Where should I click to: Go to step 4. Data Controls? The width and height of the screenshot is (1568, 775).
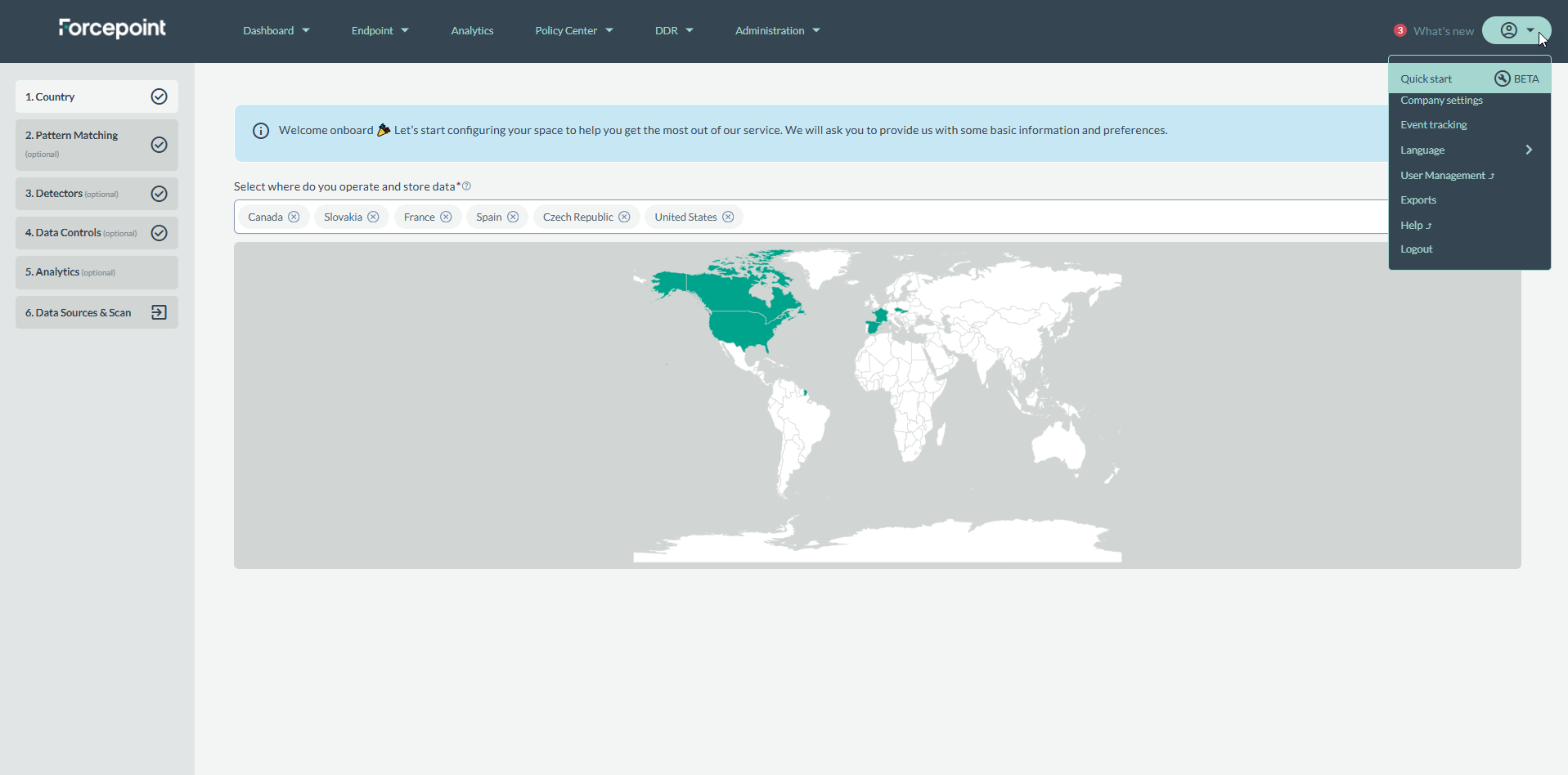tap(97, 233)
